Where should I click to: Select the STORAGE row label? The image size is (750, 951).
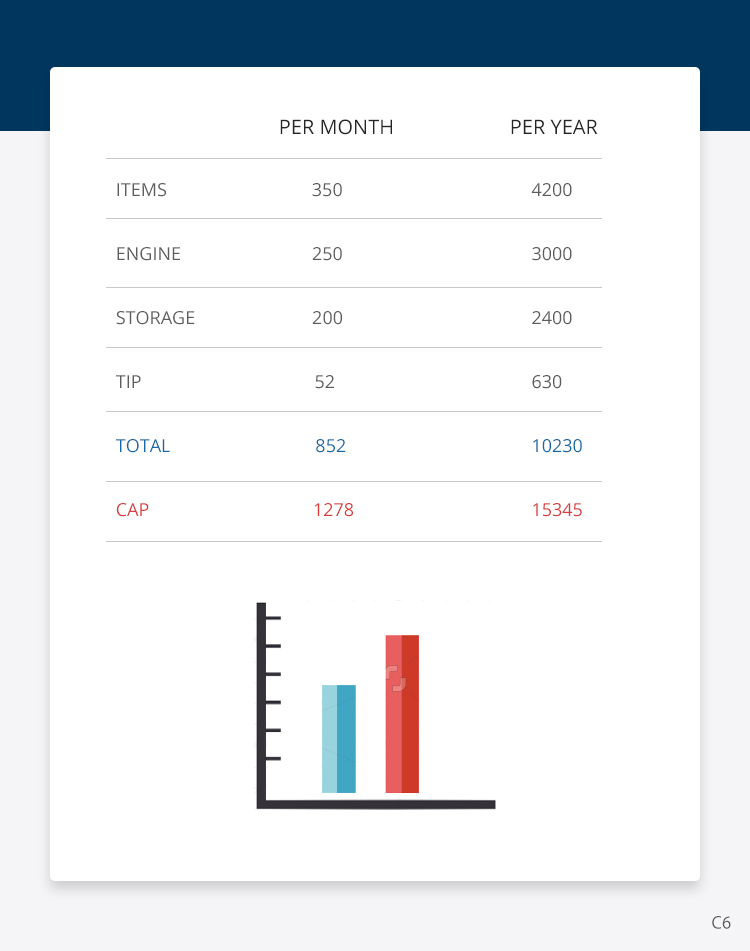(155, 318)
